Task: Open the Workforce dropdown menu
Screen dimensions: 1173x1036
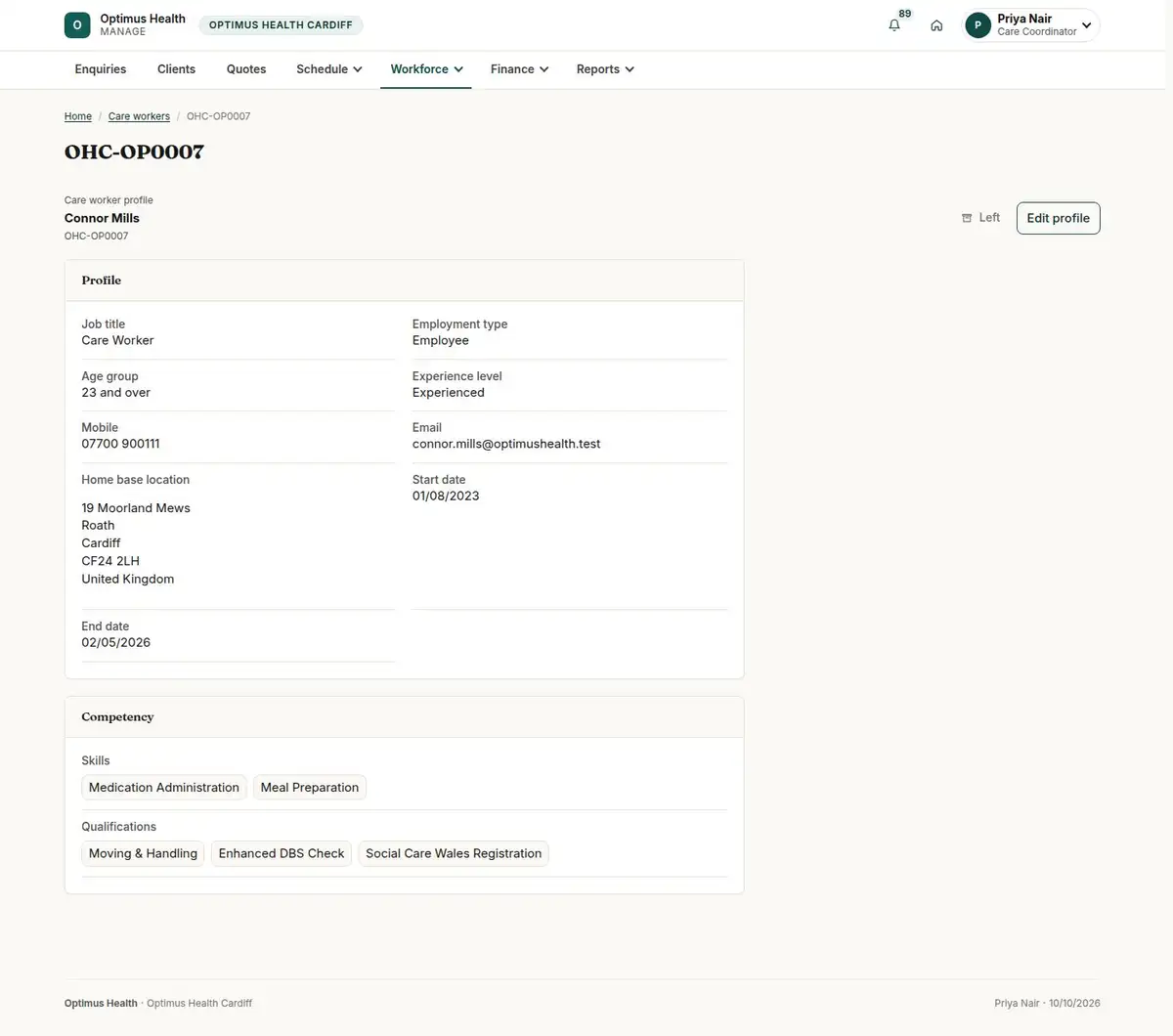Action: pyautogui.click(x=426, y=69)
